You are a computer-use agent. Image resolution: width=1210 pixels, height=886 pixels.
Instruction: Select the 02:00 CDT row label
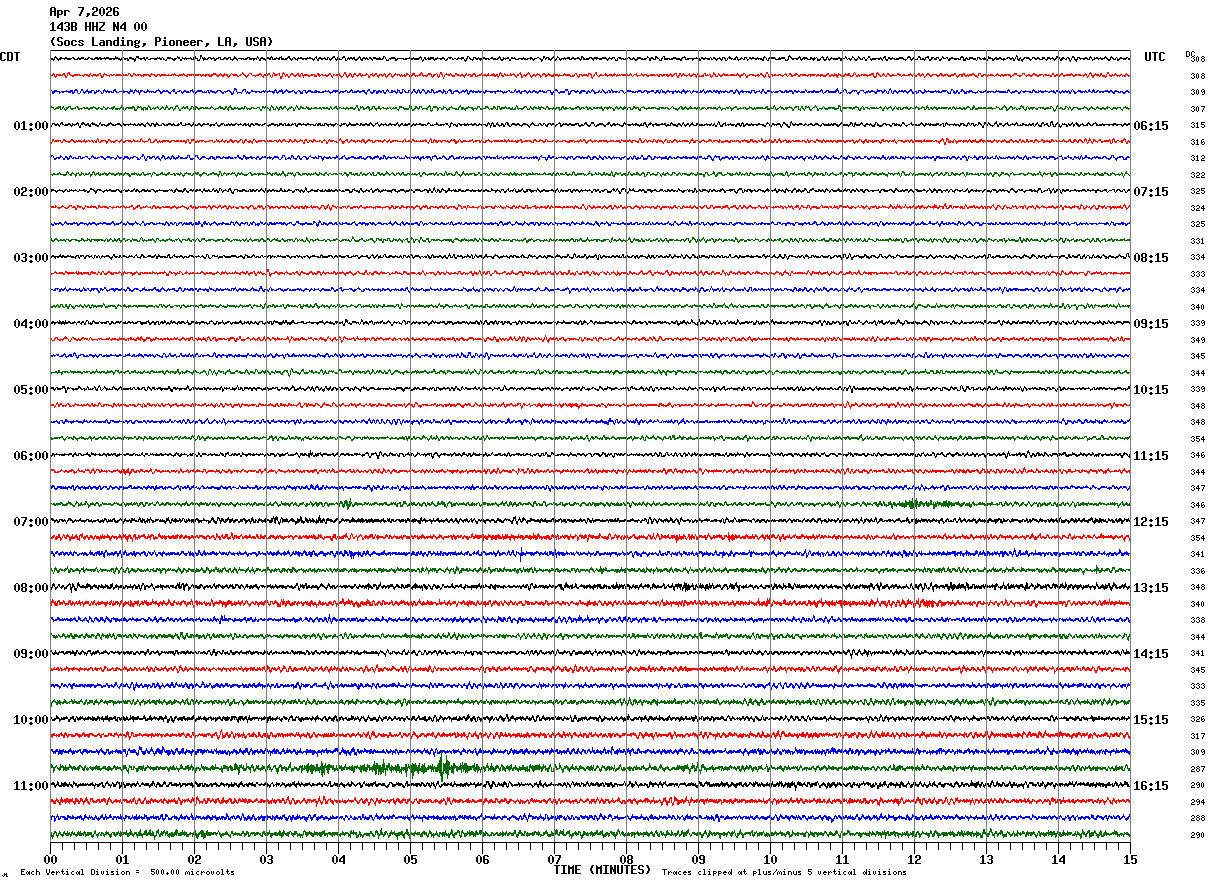[31, 192]
